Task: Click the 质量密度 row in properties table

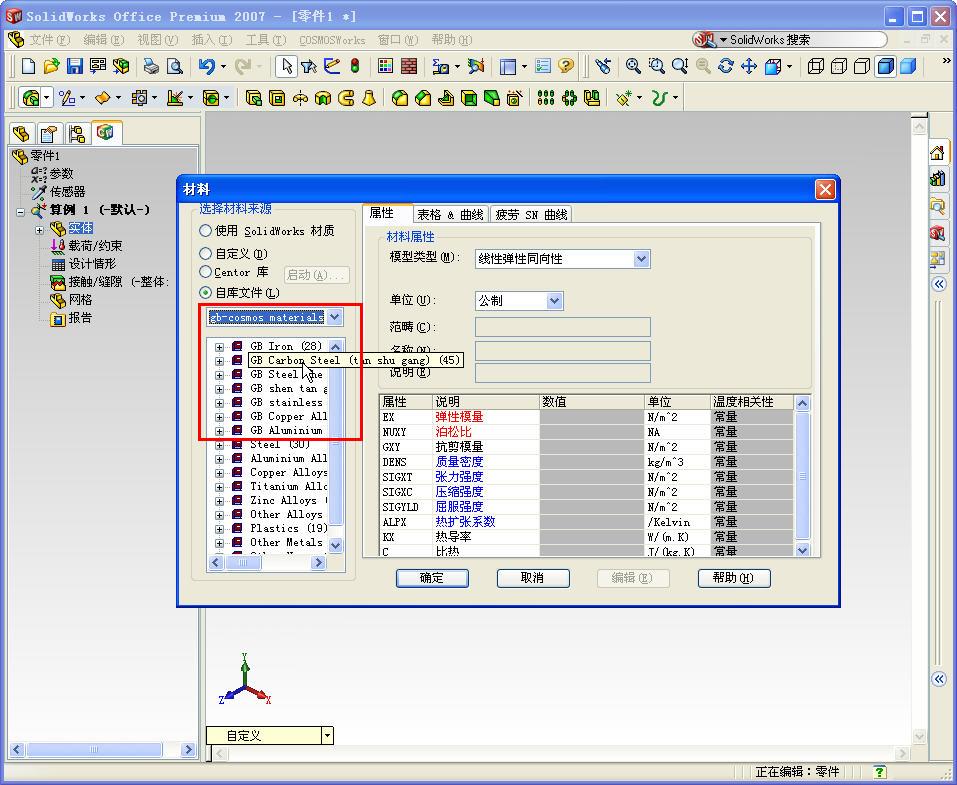Action: point(586,462)
